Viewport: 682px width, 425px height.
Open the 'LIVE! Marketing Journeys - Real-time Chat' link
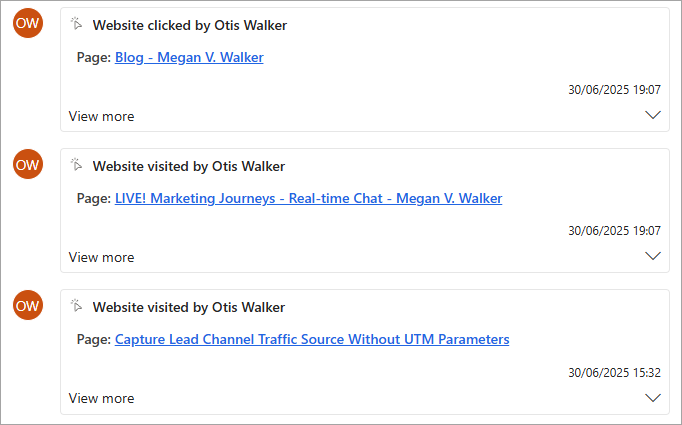(x=308, y=199)
